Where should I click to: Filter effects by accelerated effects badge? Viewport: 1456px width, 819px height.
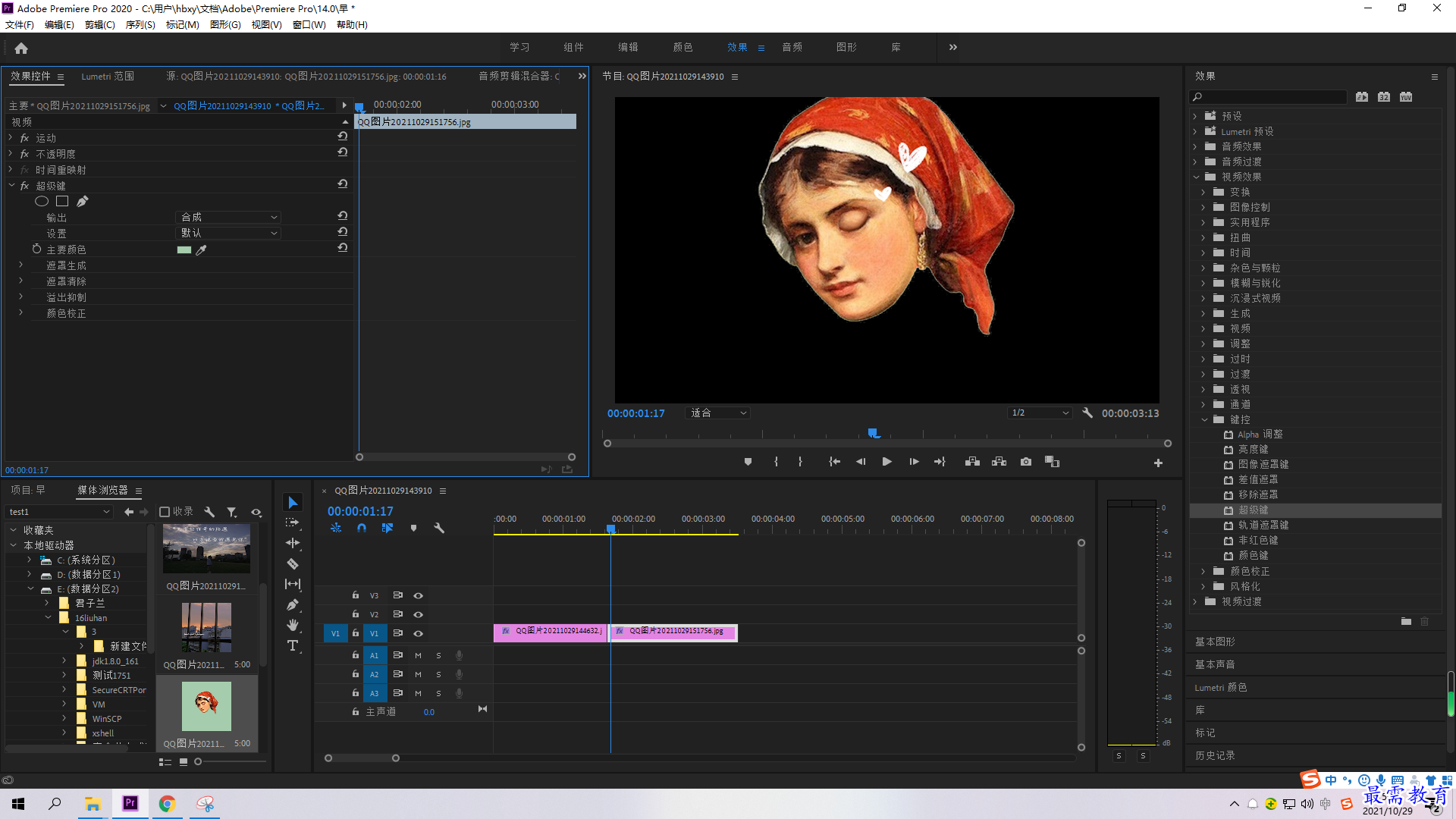[x=1362, y=97]
